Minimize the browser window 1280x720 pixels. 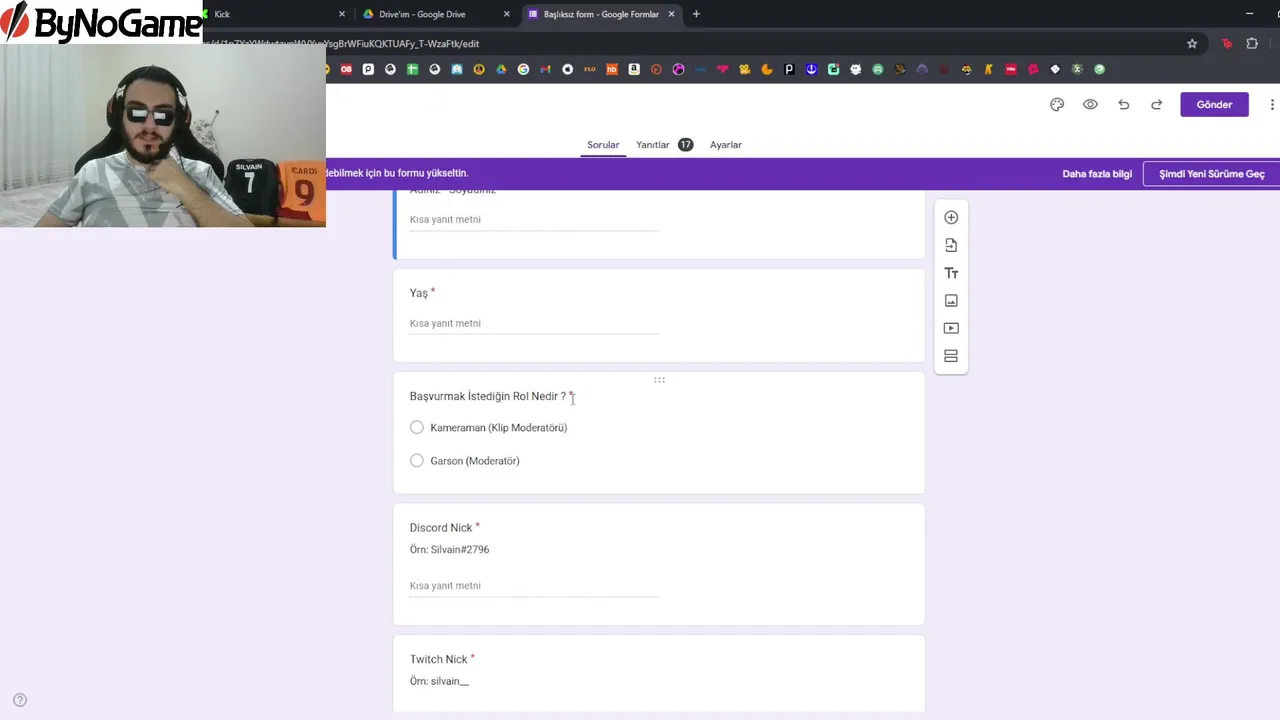point(1249,14)
